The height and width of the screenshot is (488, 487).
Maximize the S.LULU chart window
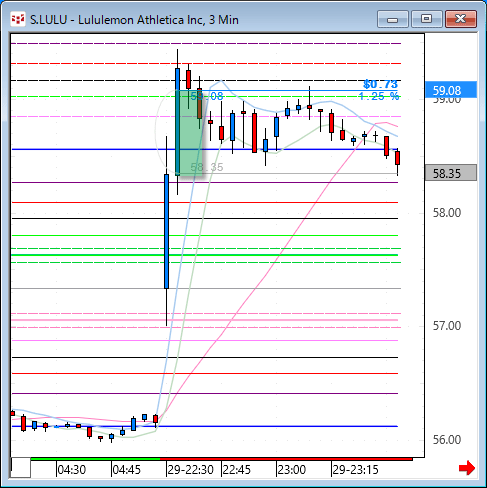(x=426, y=19)
